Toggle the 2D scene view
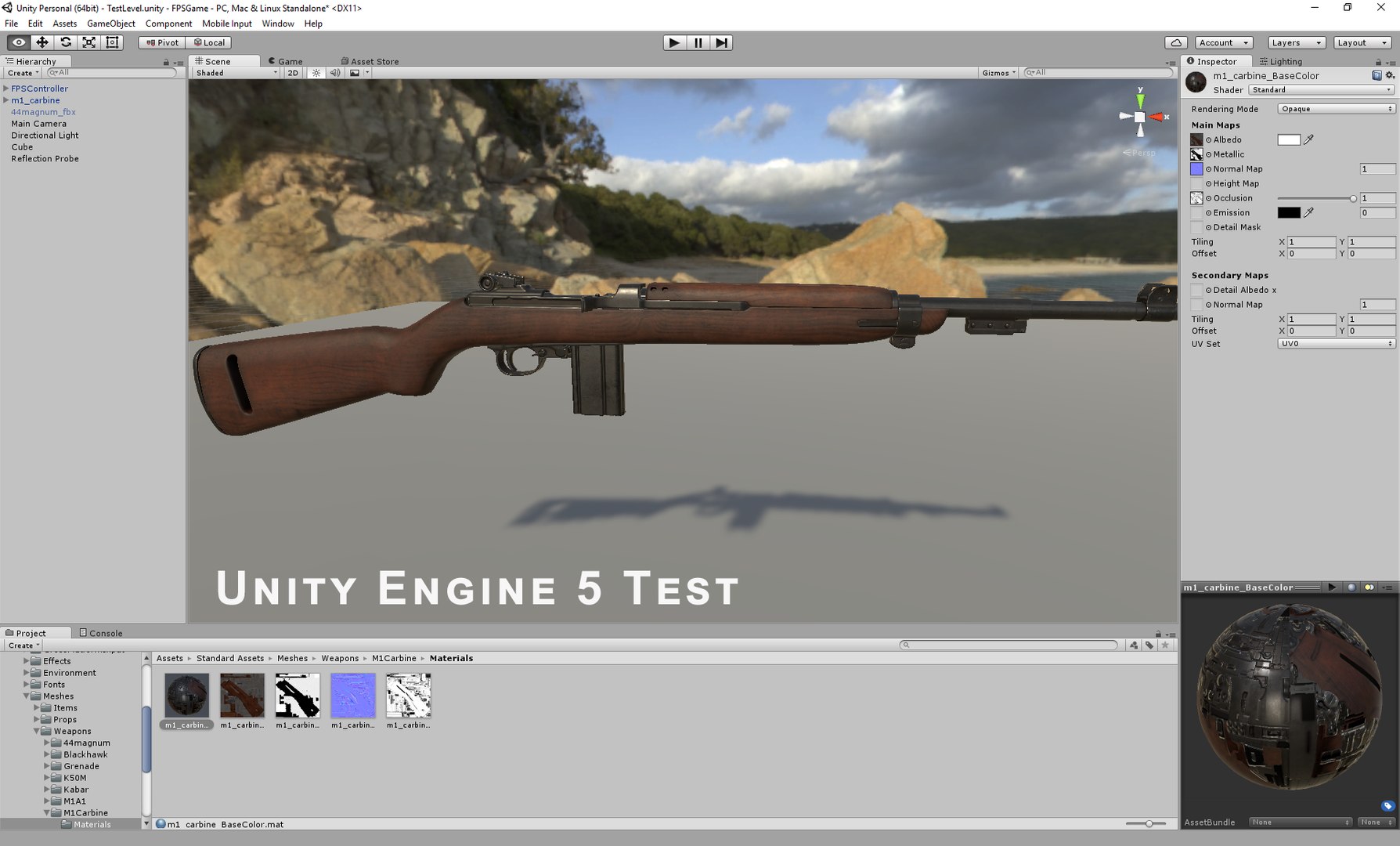This screenshot has height=846, width=1400. pyautogui.click(x=293, y=73)
